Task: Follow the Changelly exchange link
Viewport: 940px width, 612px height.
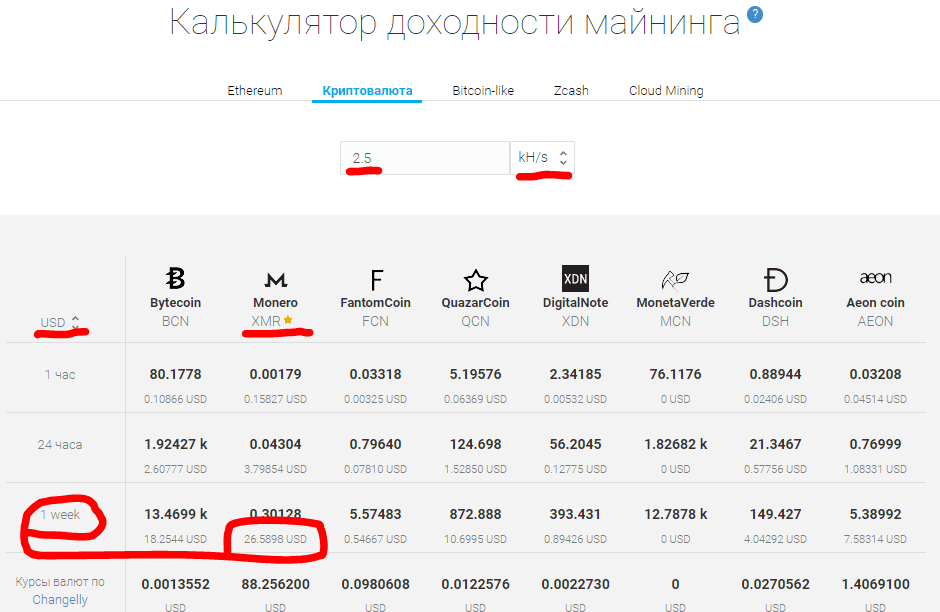Action: (60, 600)
